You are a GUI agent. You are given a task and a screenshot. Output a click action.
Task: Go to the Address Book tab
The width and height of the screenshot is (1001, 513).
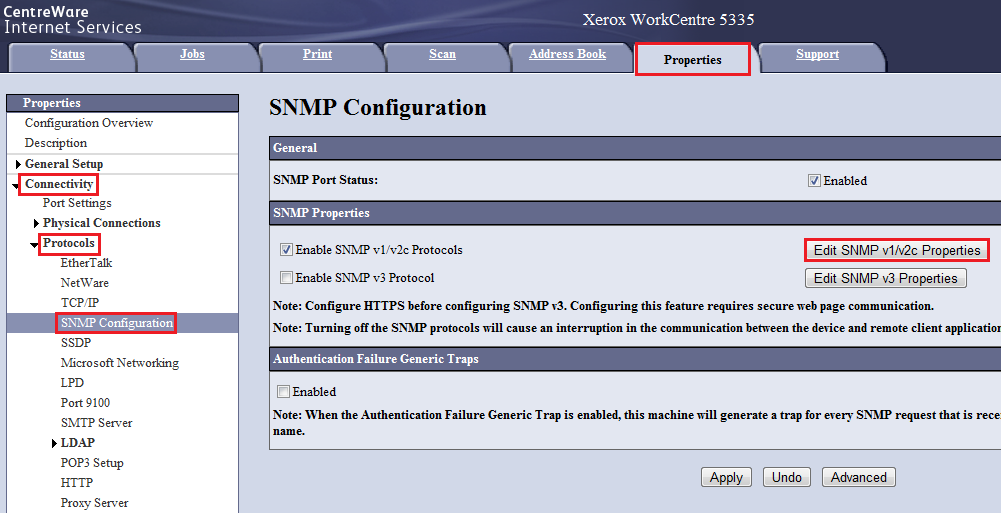point(567,55)
